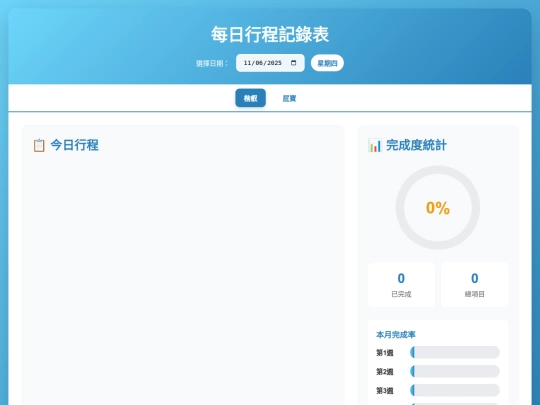The image size is (540, 405).
Task: Click the 第3週 progress bar
Action: (x=455, y=390)
